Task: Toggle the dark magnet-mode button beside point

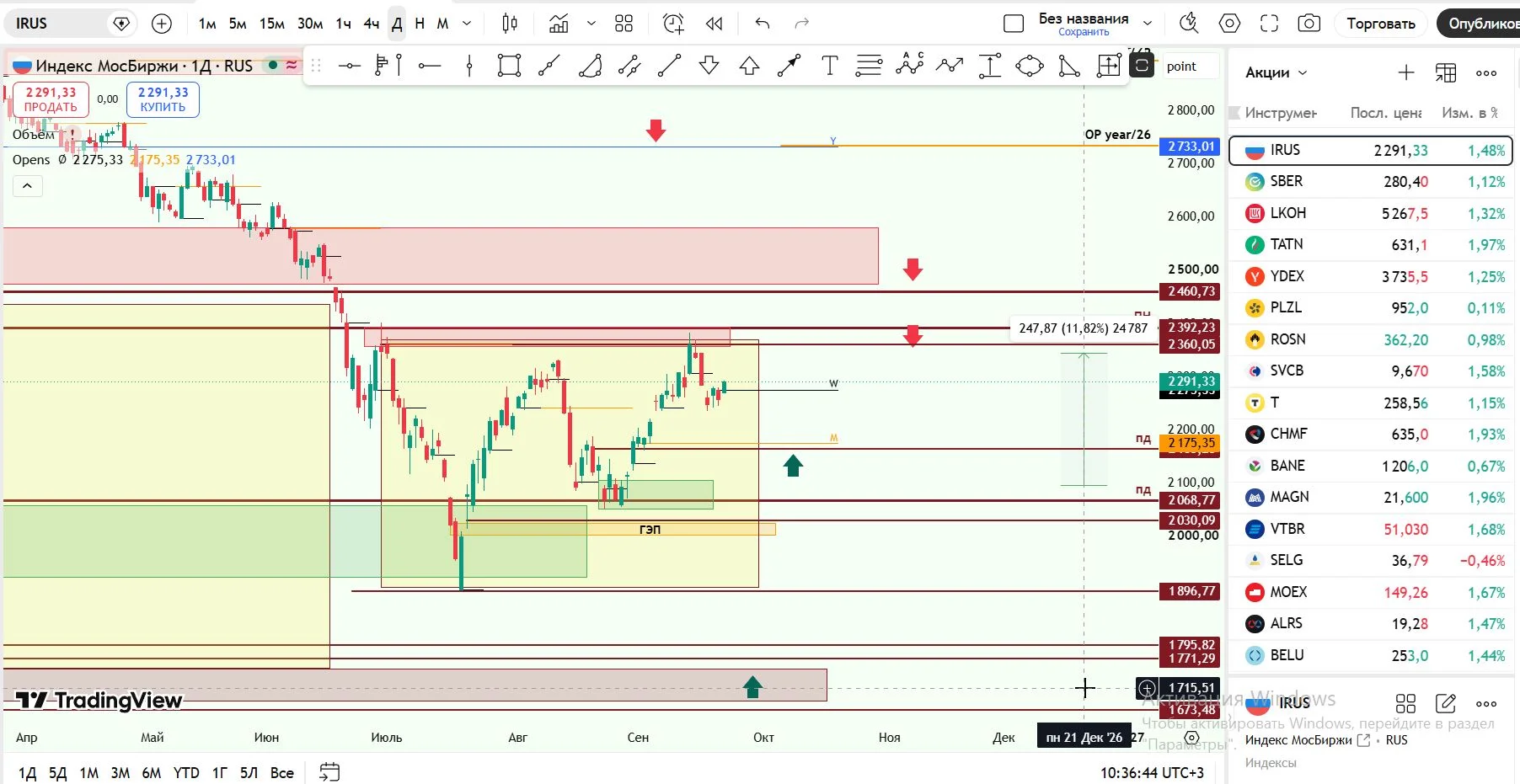Action: click(1142, 66)
